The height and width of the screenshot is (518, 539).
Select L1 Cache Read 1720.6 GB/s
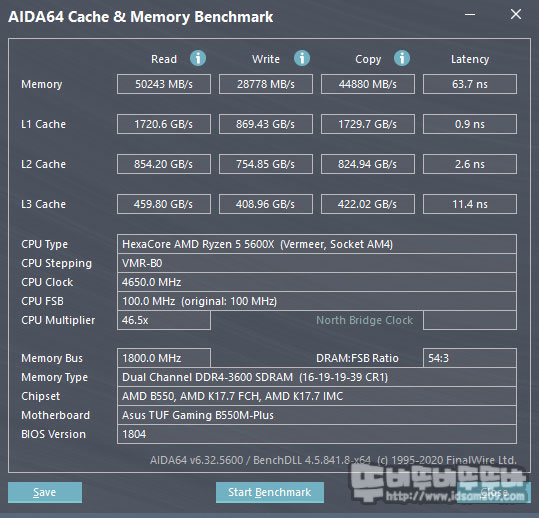[x=164, y=124]
